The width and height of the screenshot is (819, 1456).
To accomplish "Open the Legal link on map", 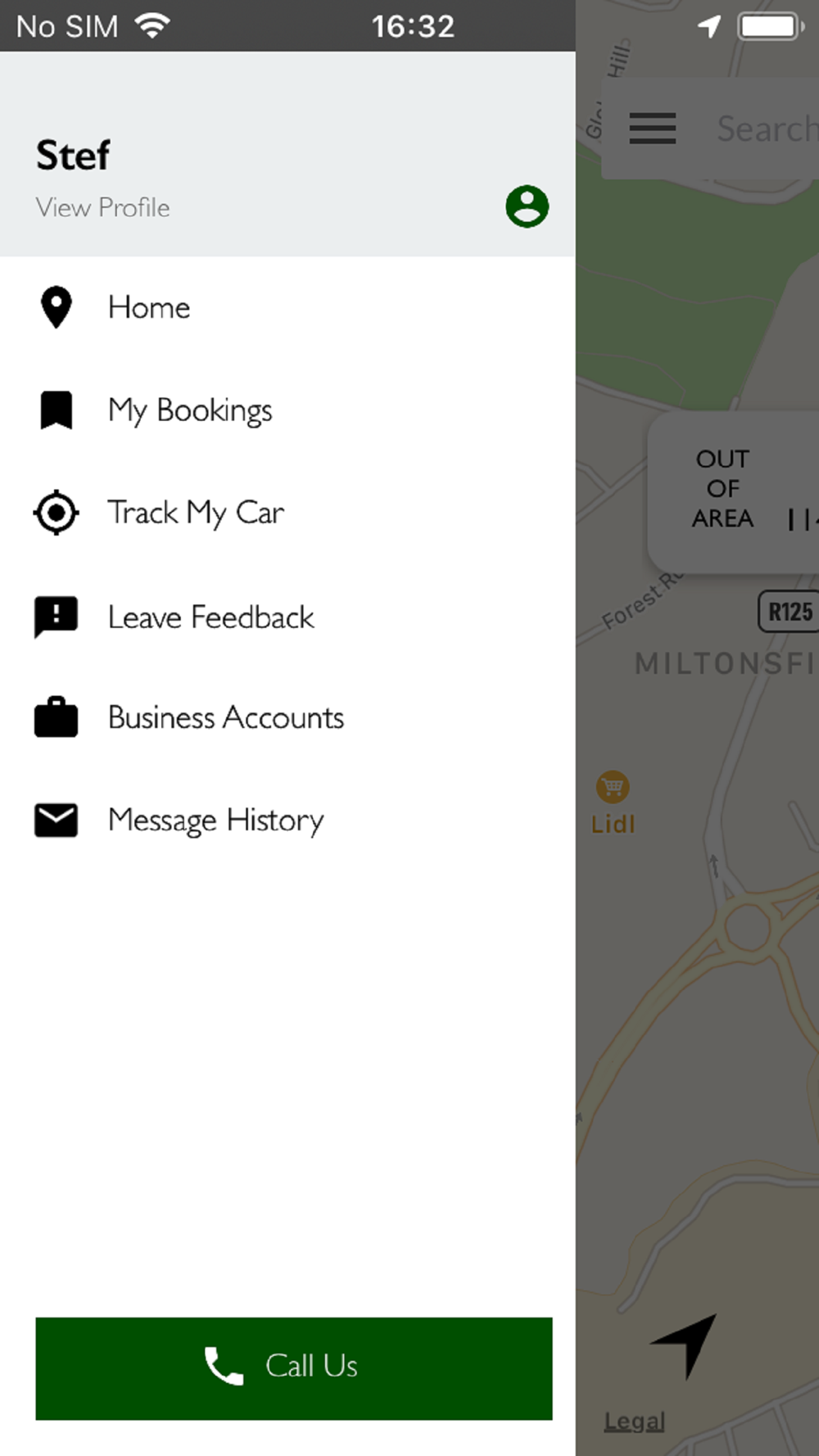I will click(634, 1421).
